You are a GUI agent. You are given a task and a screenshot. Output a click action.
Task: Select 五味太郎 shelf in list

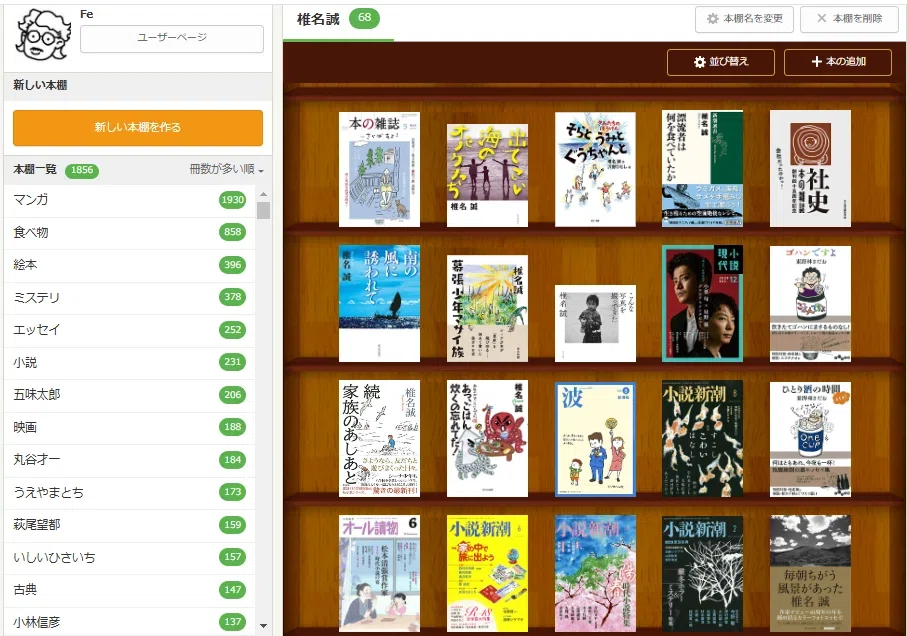130,394
